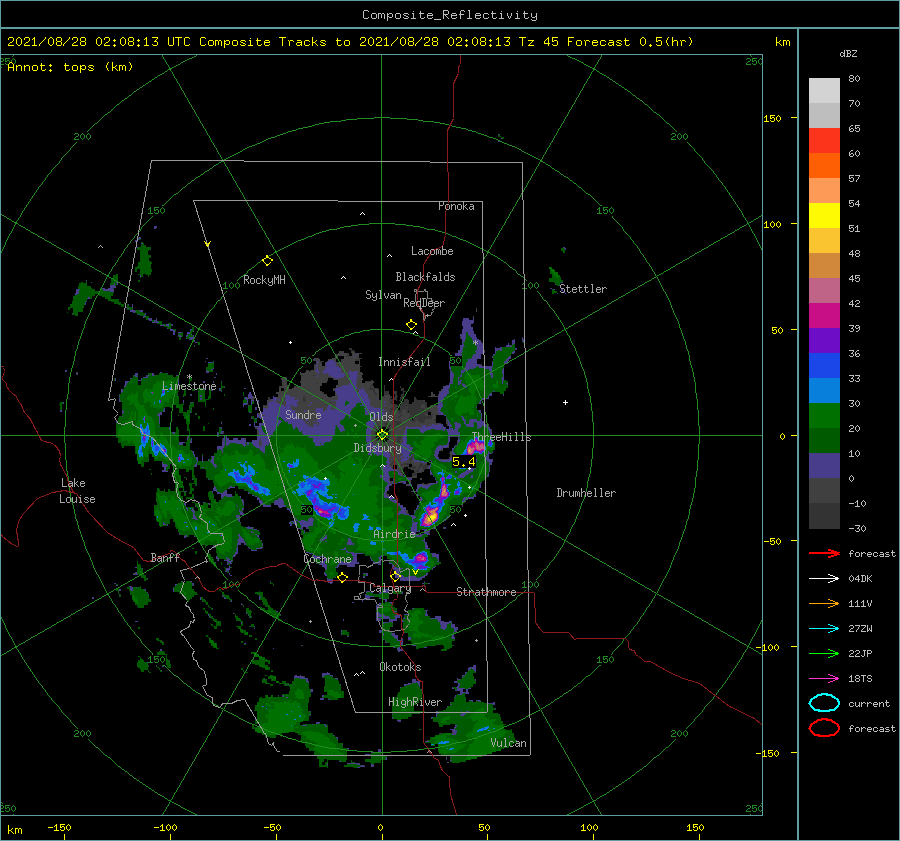Click the 'Annot: tops (km)' label
This screenshot has width=900, height=841.
pos(70,67)
